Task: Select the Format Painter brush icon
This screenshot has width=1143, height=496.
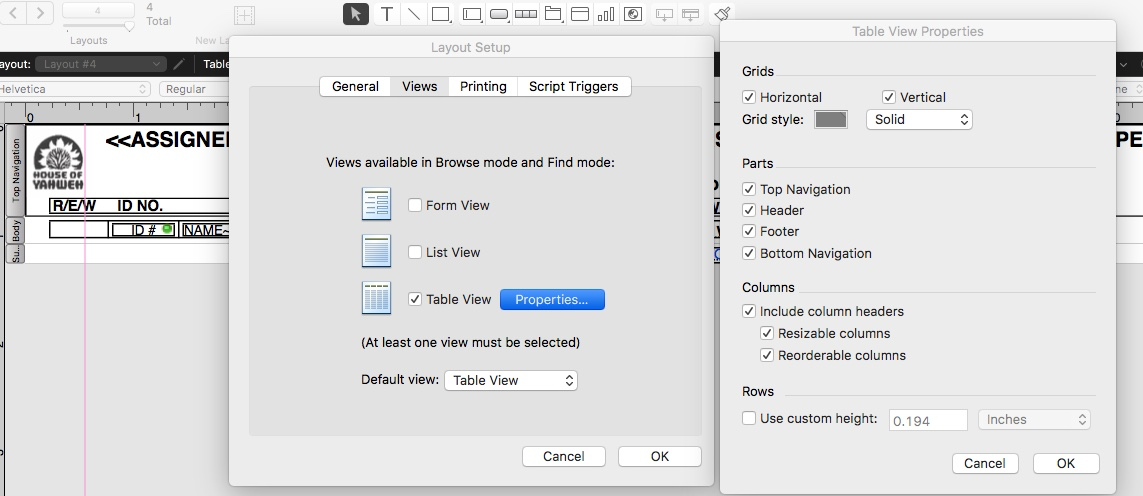Action: (x=722, y=14)
